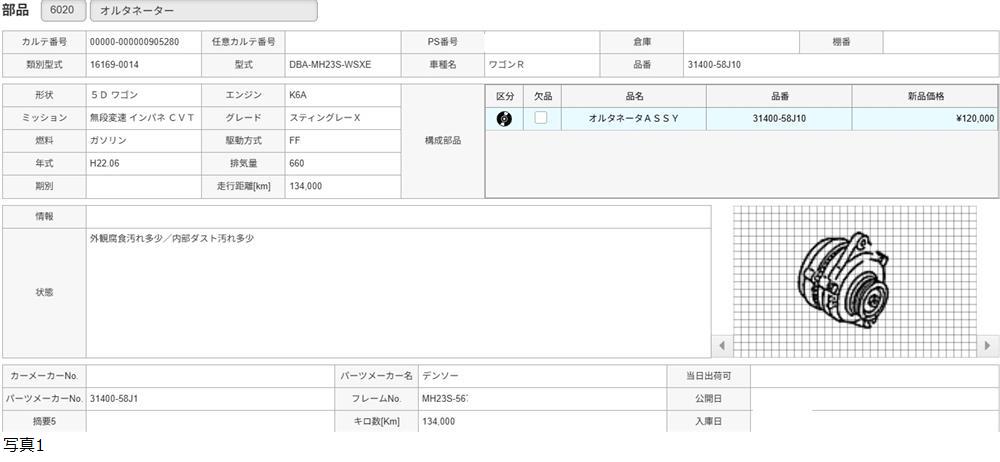Click the empty 当日出荷可 field
This screenshot has width=1000, height=462.
pos(873,376)
